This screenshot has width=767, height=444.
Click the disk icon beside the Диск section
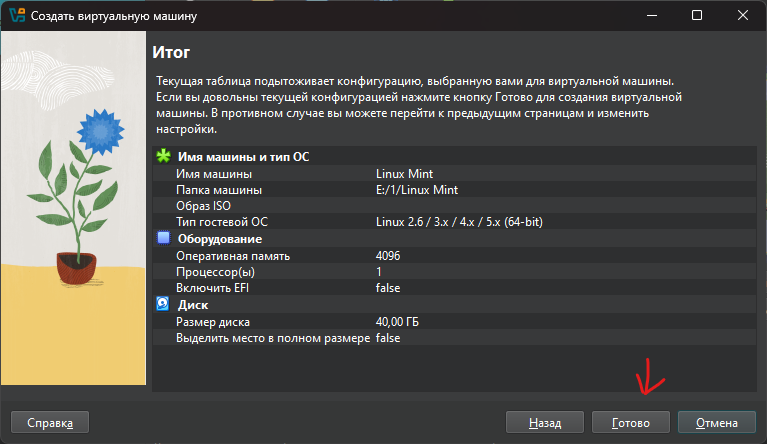pos(163,304)
